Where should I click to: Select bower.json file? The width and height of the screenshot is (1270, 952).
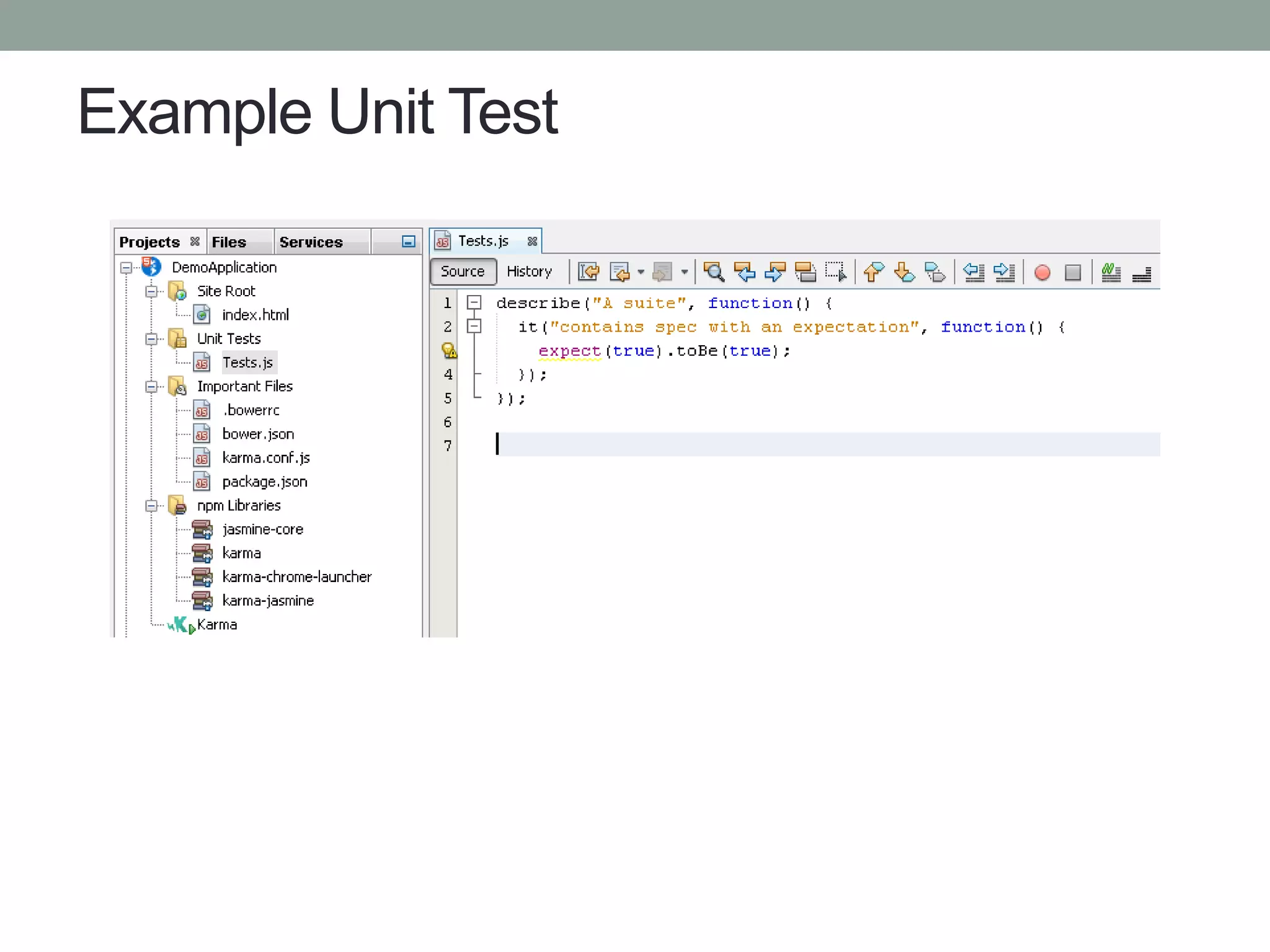click(258, 434)
